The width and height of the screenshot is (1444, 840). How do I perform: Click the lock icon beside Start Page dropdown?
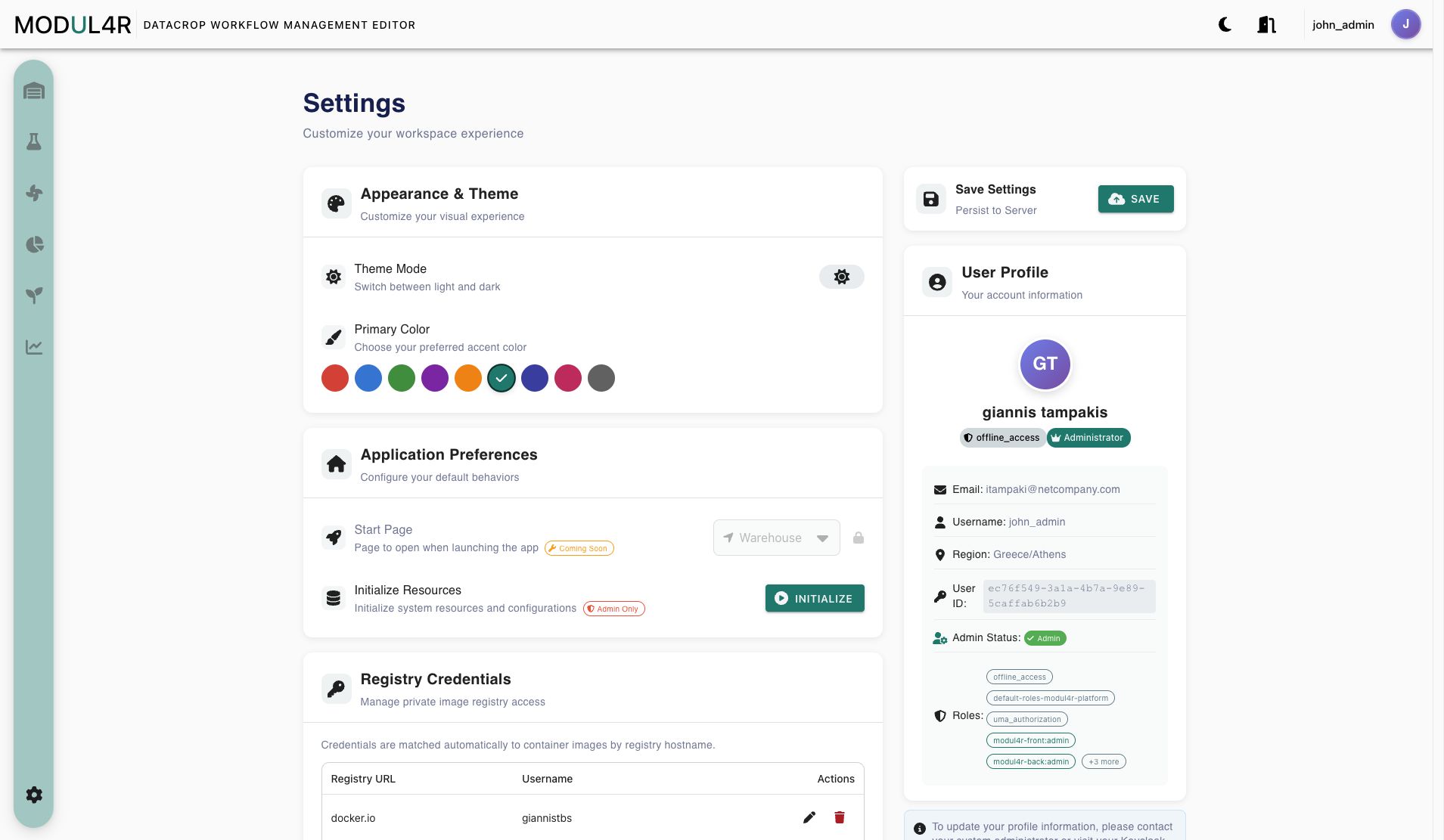859,538
